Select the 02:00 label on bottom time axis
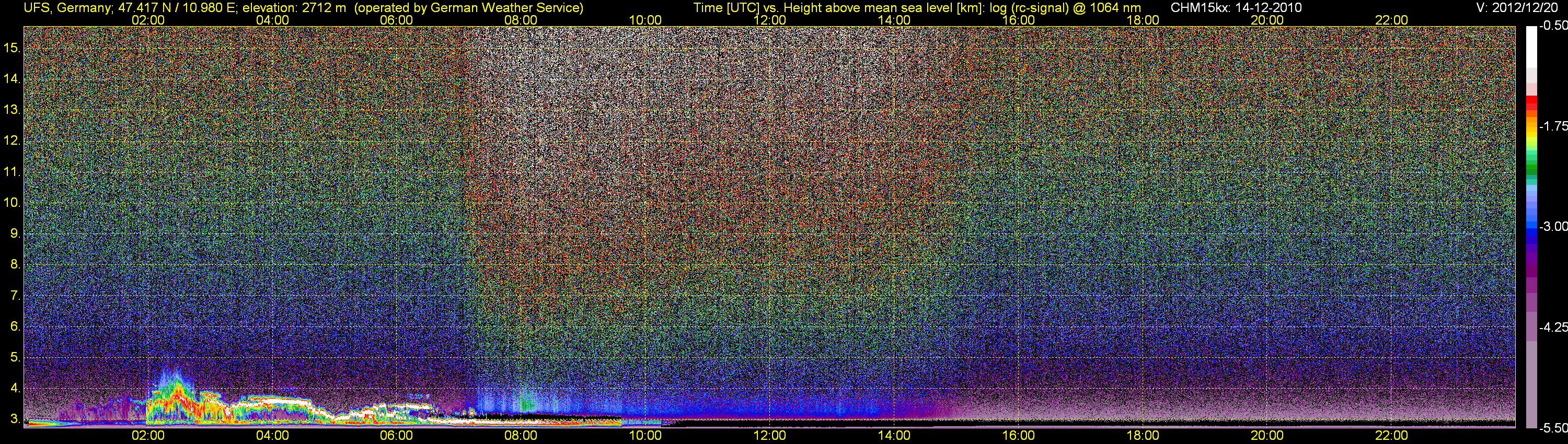 coord(148,436)
